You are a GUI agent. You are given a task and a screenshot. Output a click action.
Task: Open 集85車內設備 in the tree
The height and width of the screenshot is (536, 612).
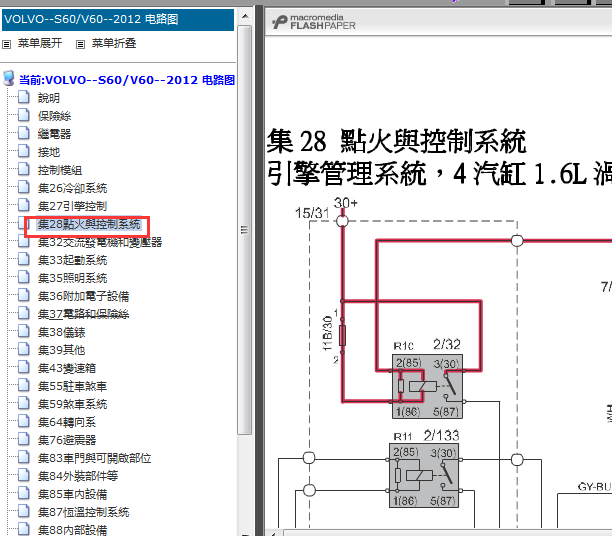pyautogui.click(x=72, y=494)
